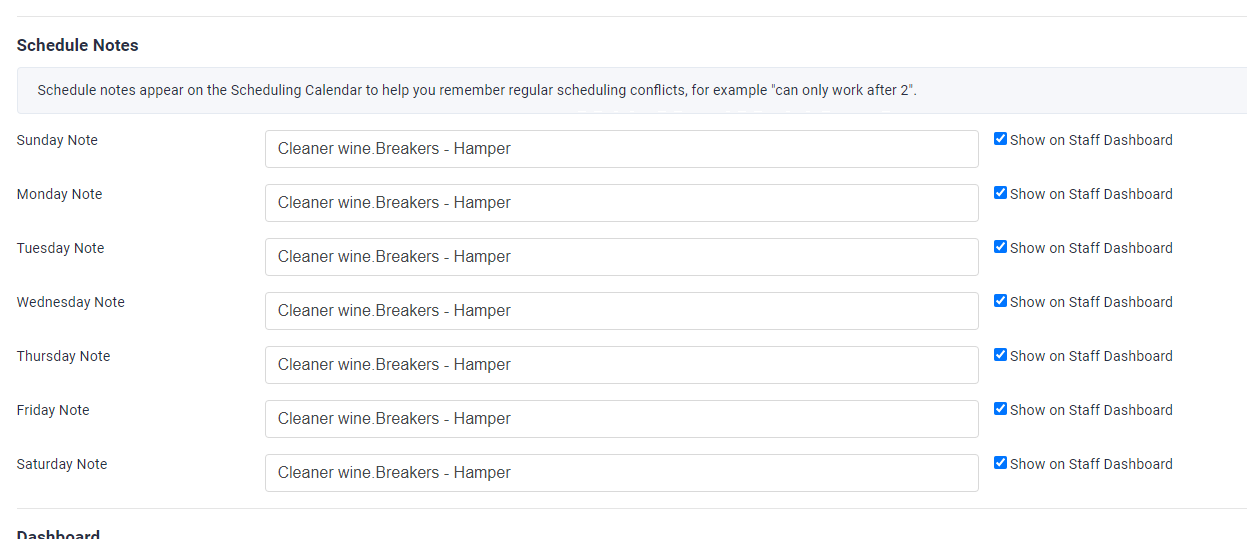Toggle Monday's Show on Staff Dashboard checkbox
1247x539 pixels.
tap(1000, 193)
